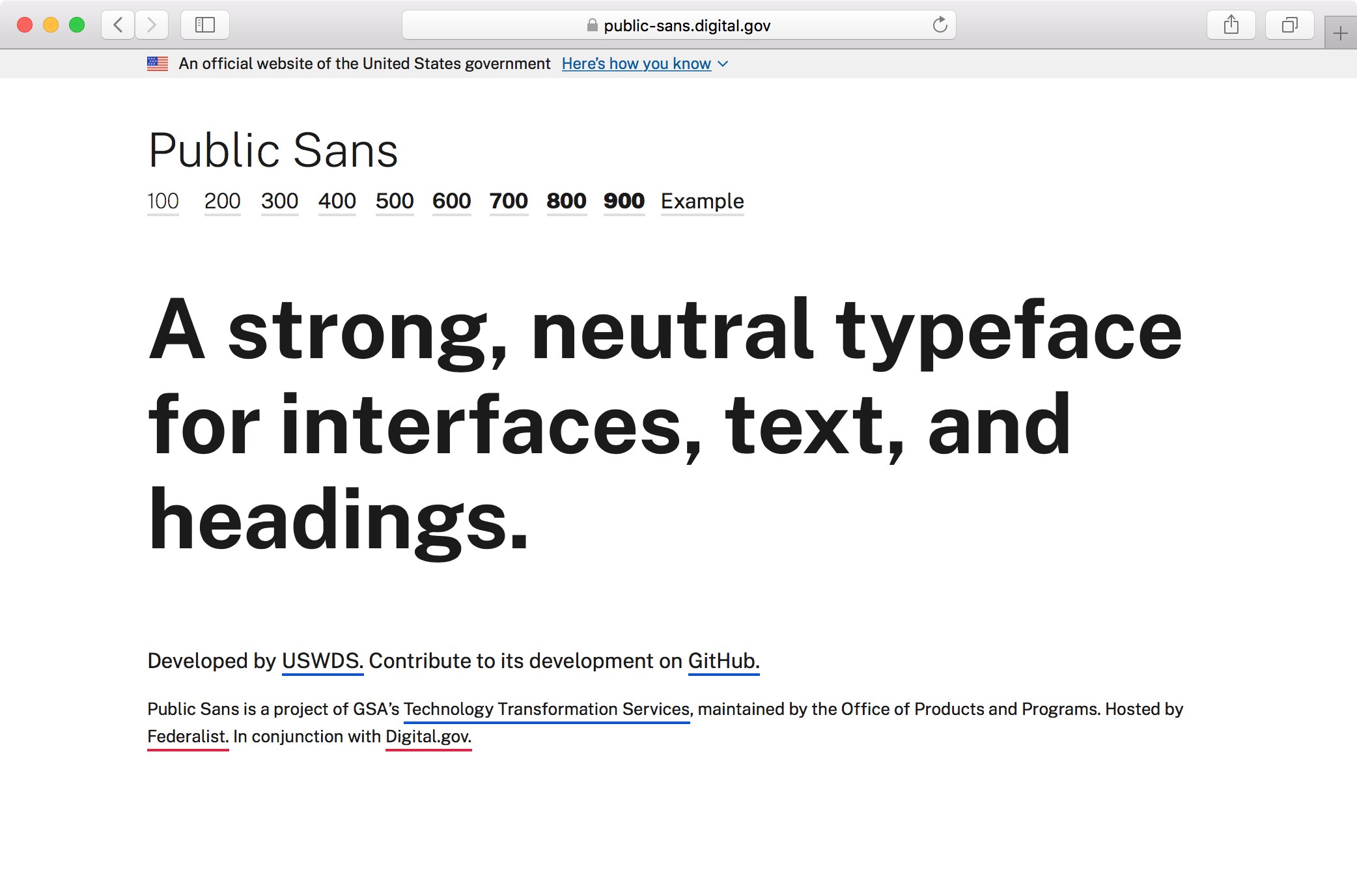Screen dimensions: 1357x896
Task: Open the Technology Transformation Services link
Action: tap(546, 710)
